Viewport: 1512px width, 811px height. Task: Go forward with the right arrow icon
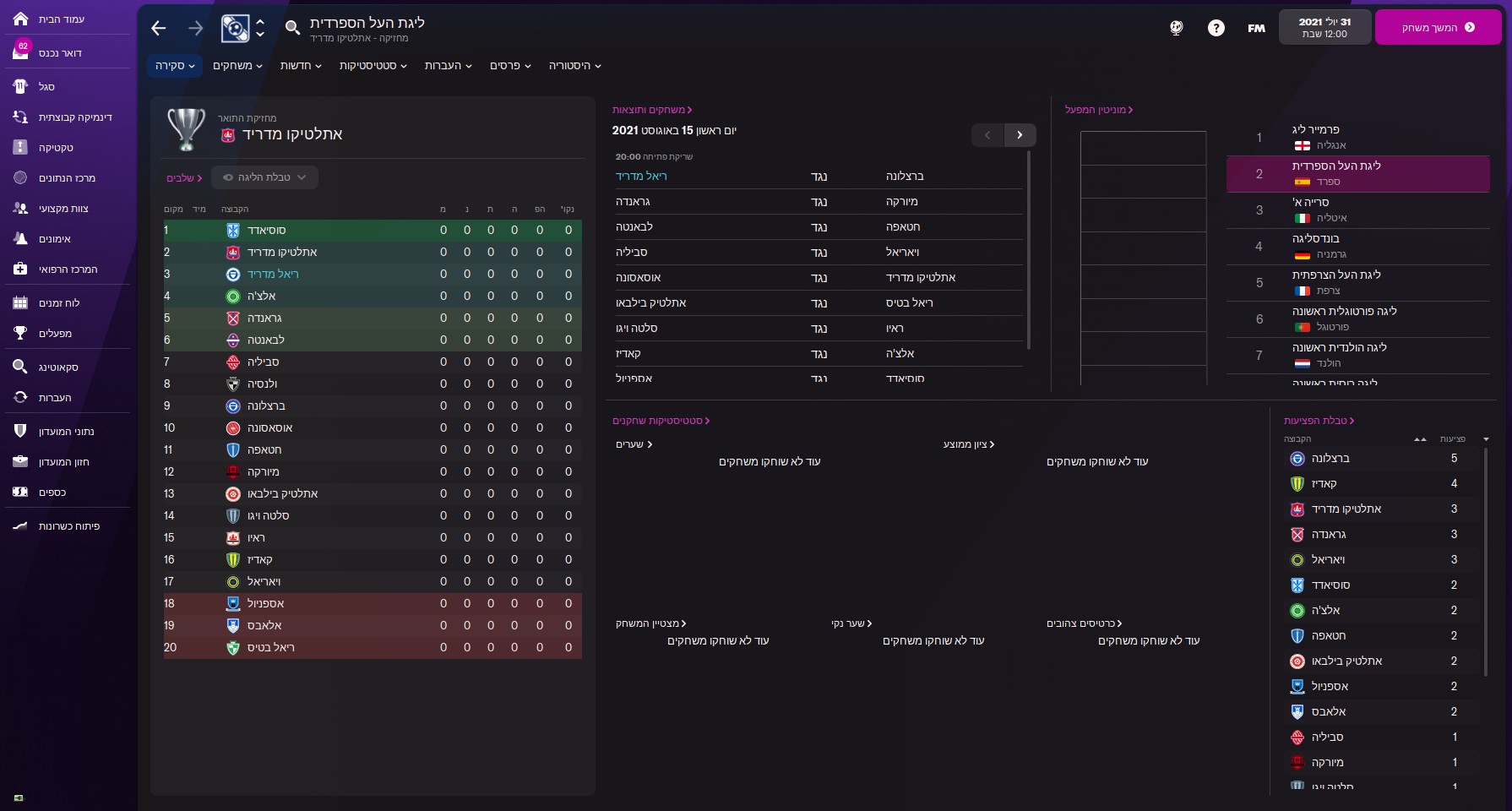(x=196, y=29)
